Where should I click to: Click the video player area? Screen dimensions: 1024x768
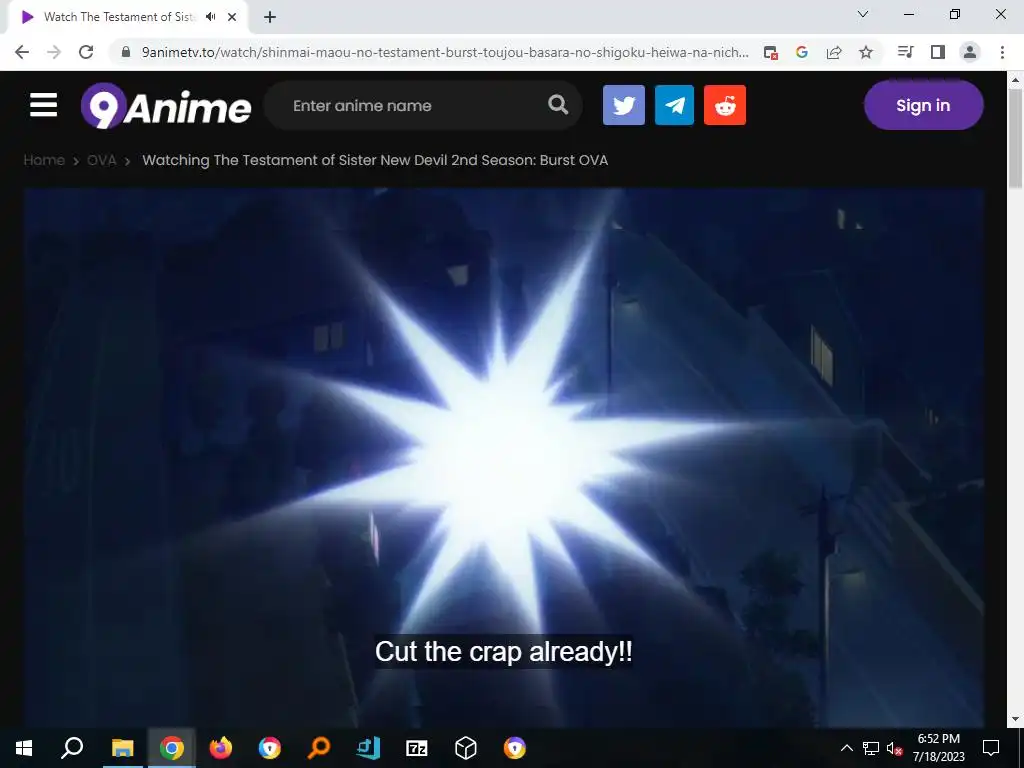[x=504, y=457]
